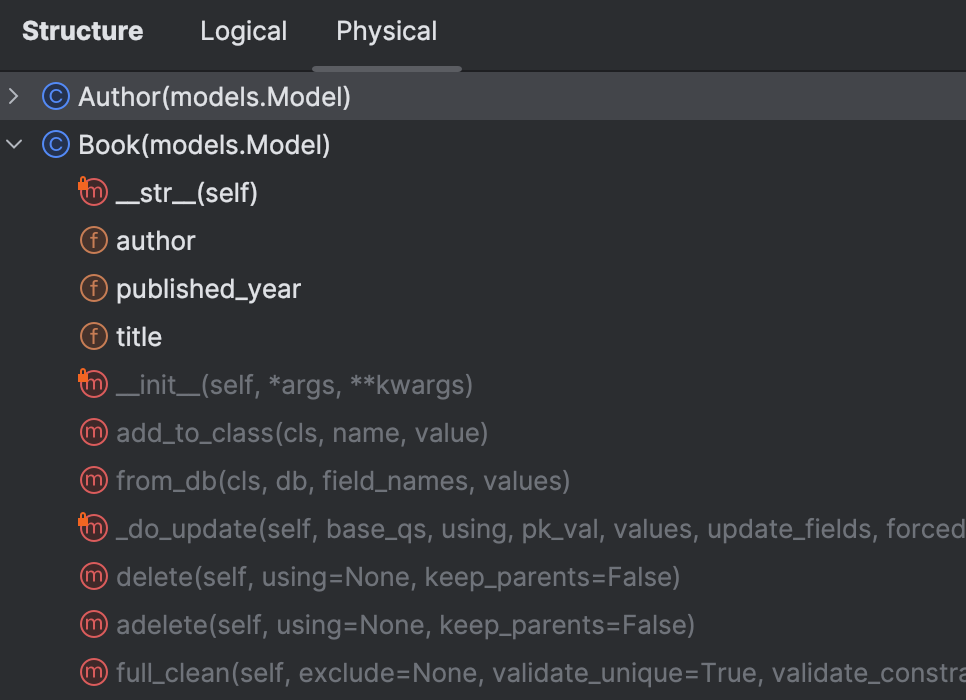Select the delete method entry
This screenshot has width=966, height=700.
click(x=300, y=576)
